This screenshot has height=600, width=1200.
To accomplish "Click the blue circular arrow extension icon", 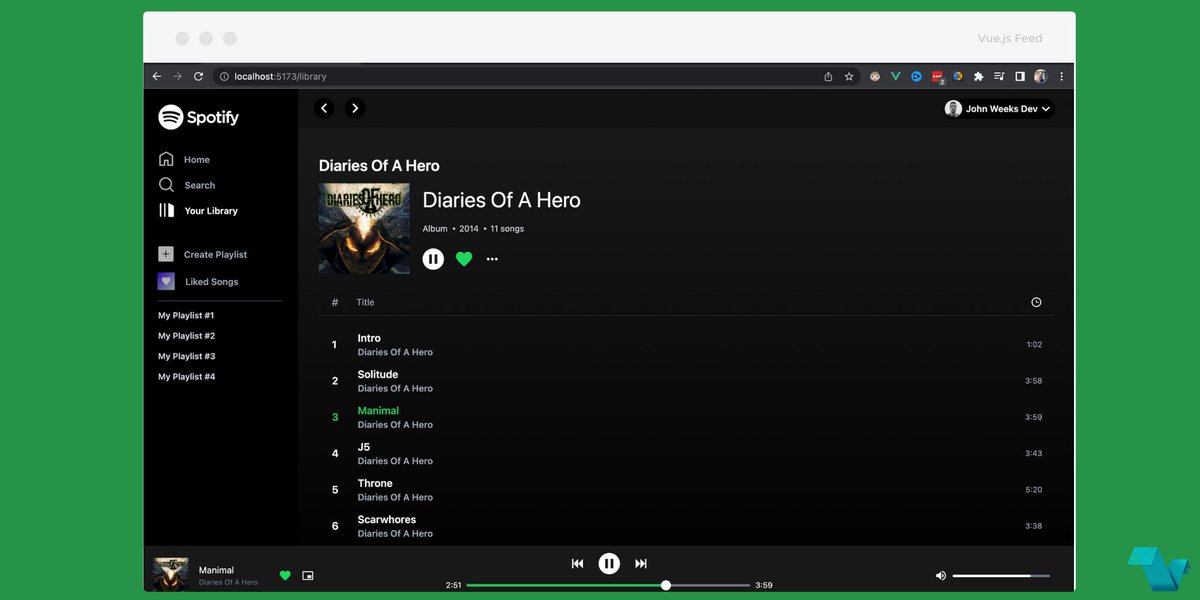I will pos(916,76).
